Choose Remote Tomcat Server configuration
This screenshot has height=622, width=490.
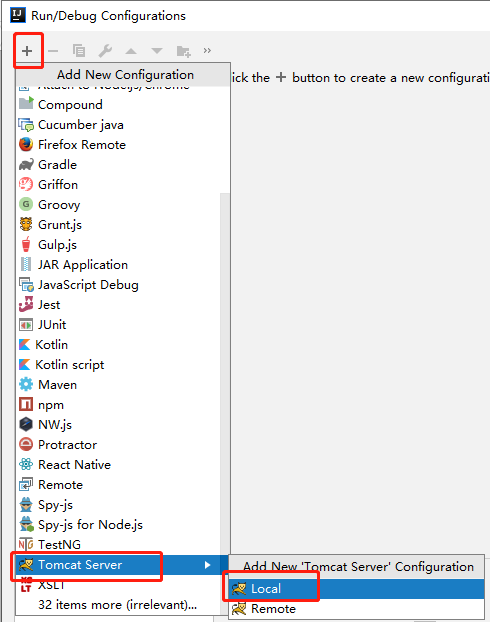357,609
